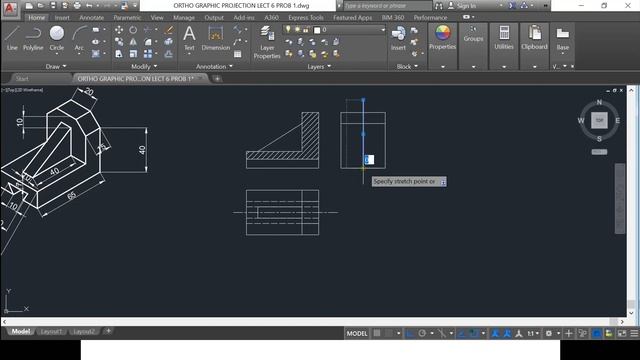640x360 pixels.
Task: Select the Stretch tool
Action: [x=119, y=53]
